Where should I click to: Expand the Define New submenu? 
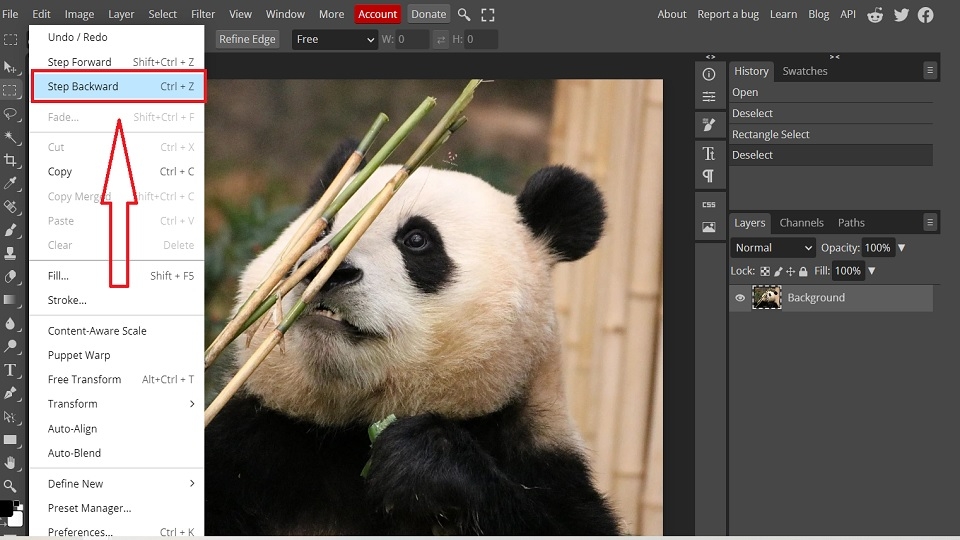pyautogui.click(x=117, y=484)
